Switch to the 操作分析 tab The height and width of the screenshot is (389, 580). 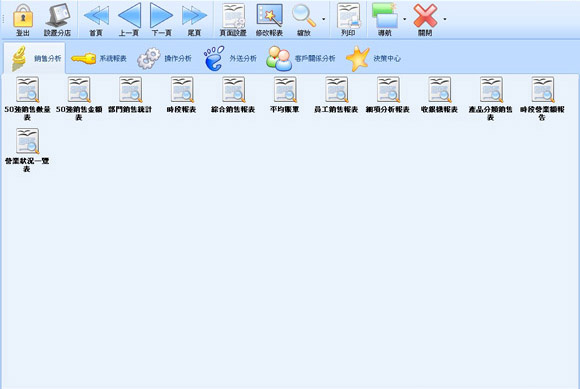[x=165, y=58]
